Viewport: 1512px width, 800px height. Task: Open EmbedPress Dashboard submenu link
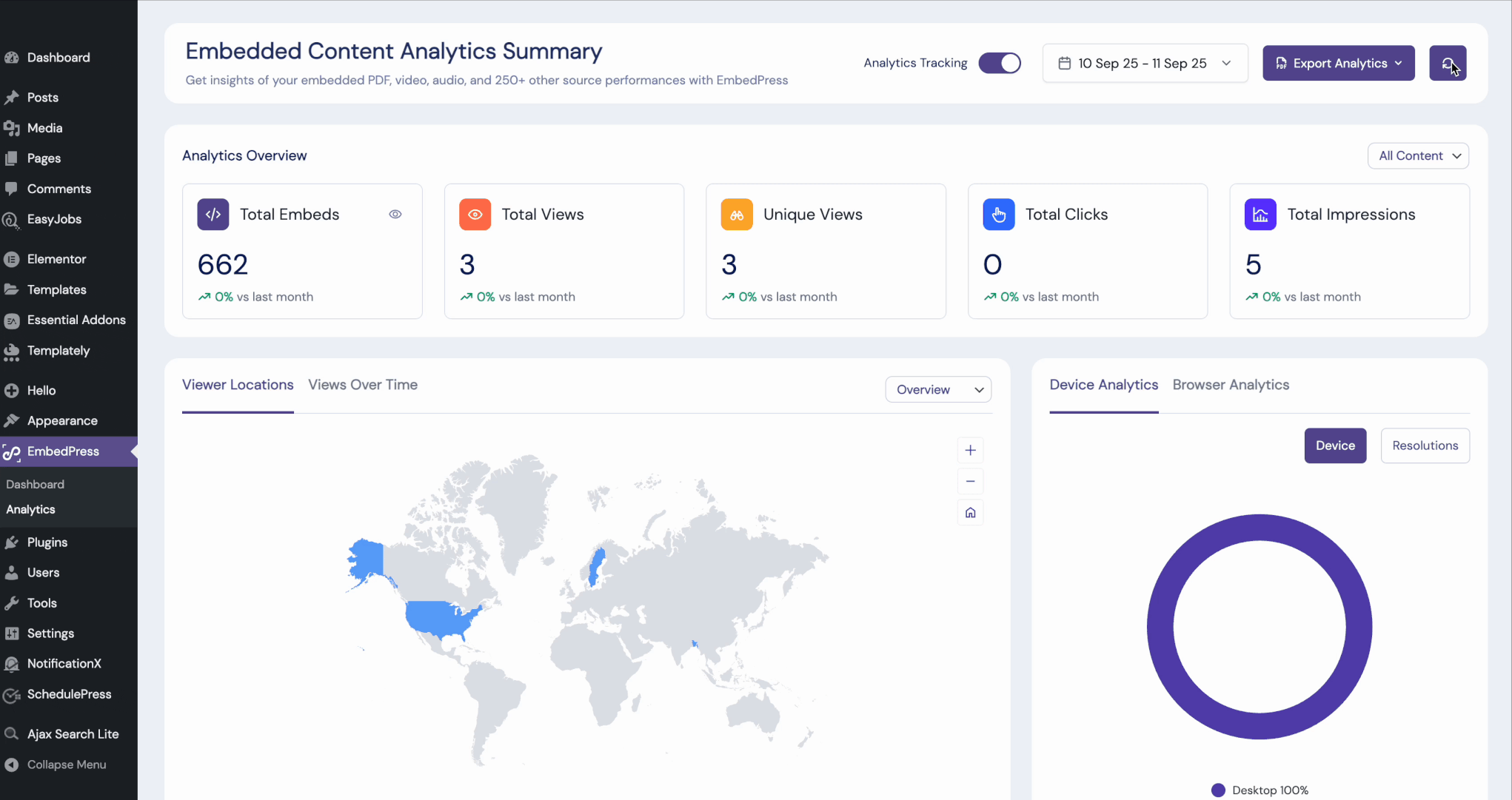pos(35,484)
